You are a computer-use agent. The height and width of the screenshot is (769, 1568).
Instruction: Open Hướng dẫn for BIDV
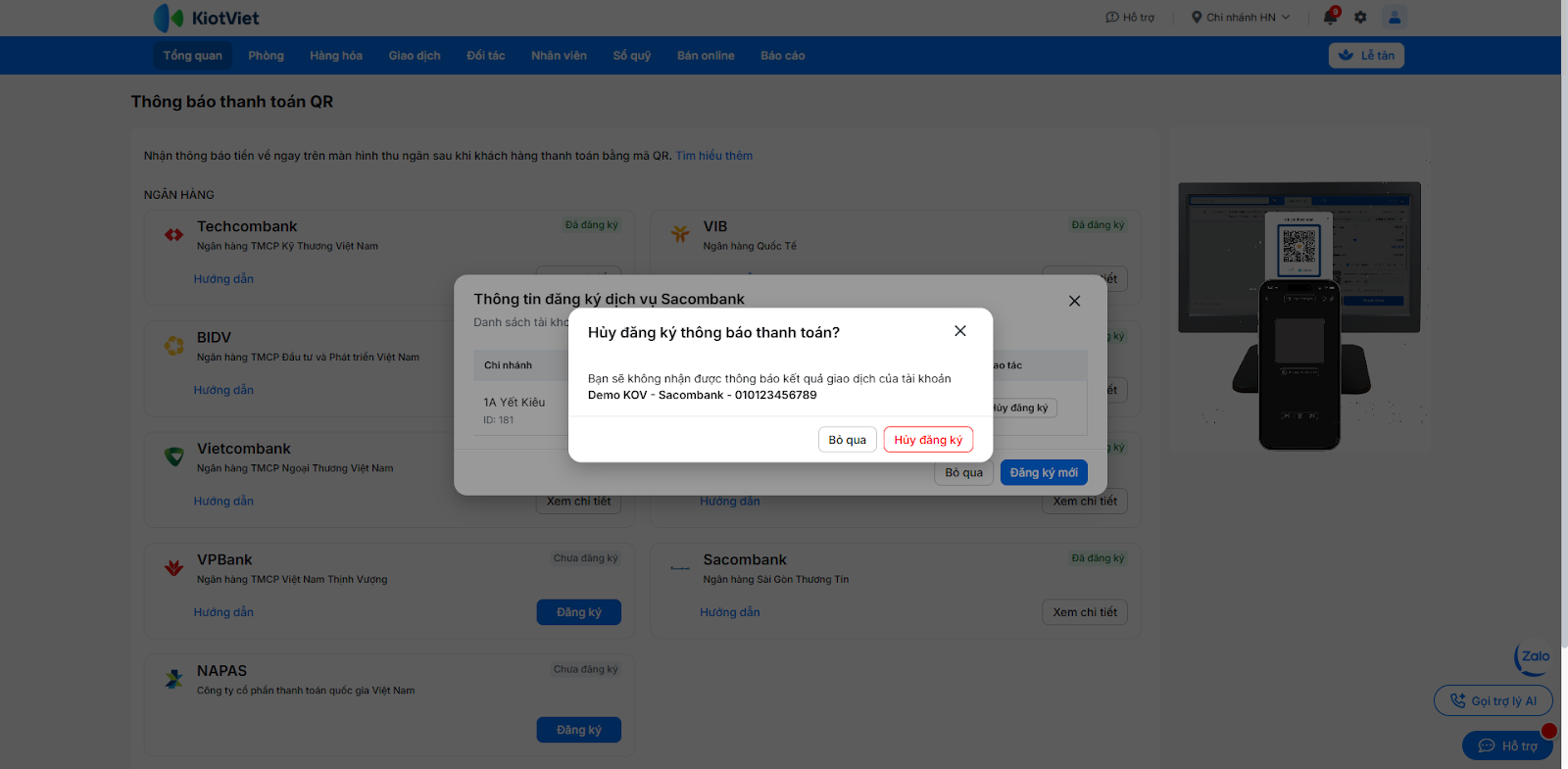coord(223,390)
